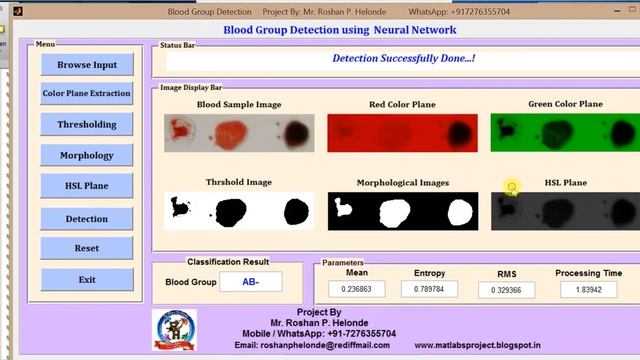Click the Status Bar panel label
Screen dimensions: 640x360
coord(178,45)
